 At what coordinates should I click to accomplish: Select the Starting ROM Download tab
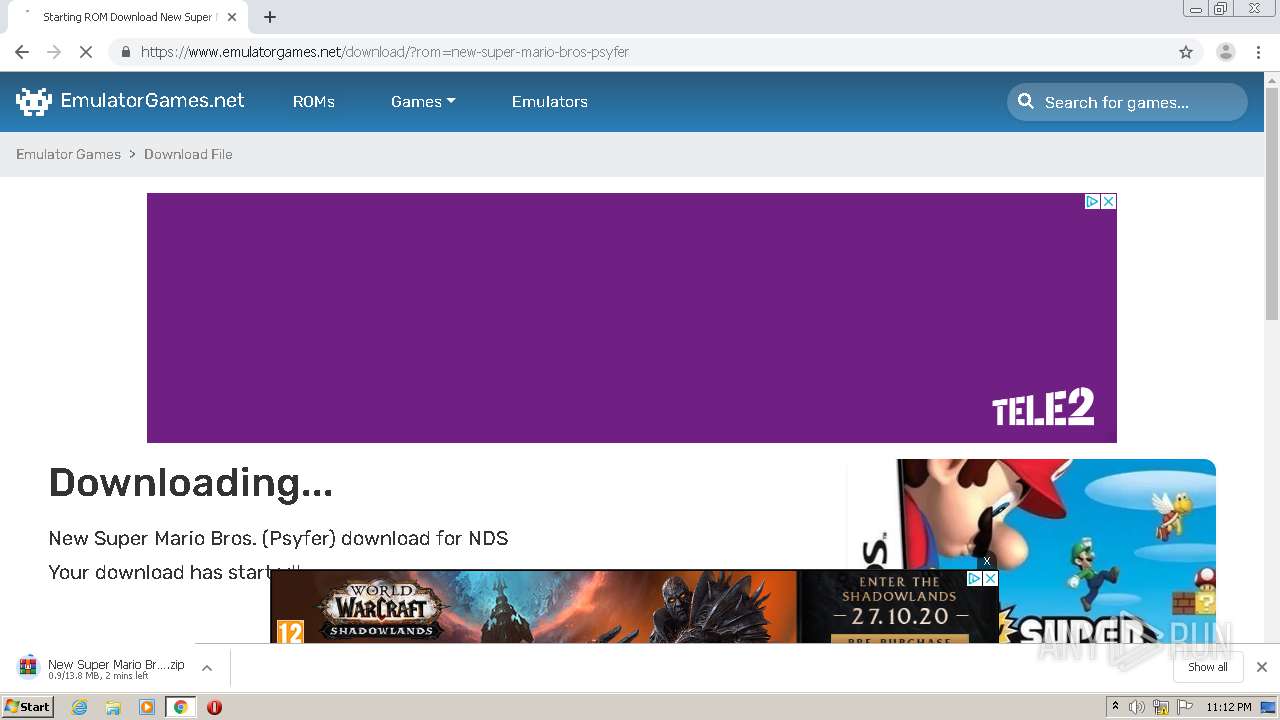pyautogui.click(x=126, y=17)
